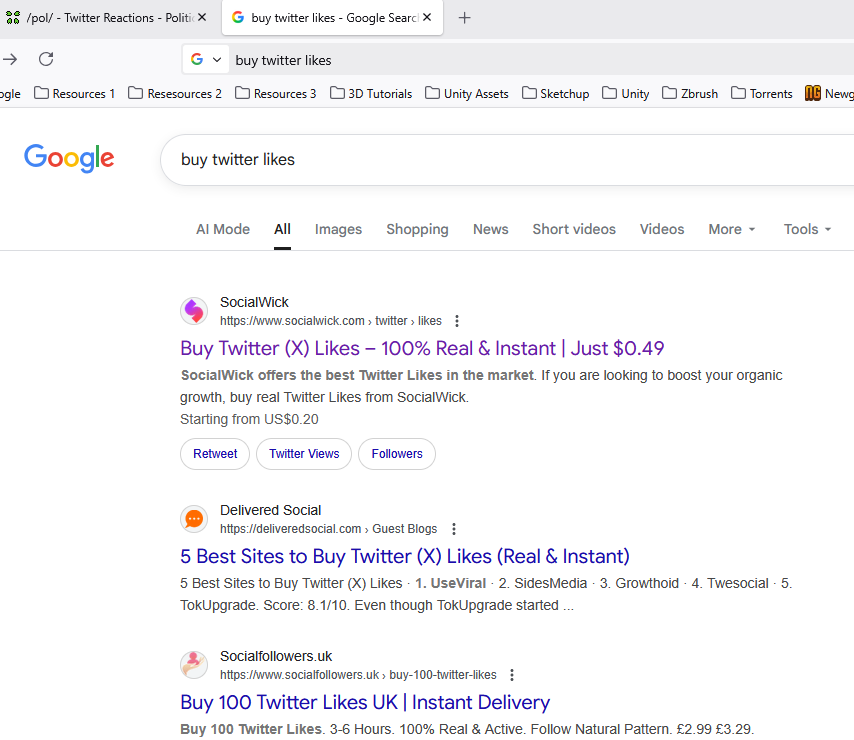854x740 pixels.
Task: Open Buy Twitter (X) Likes SocialWick link
Action: point(422,348)
